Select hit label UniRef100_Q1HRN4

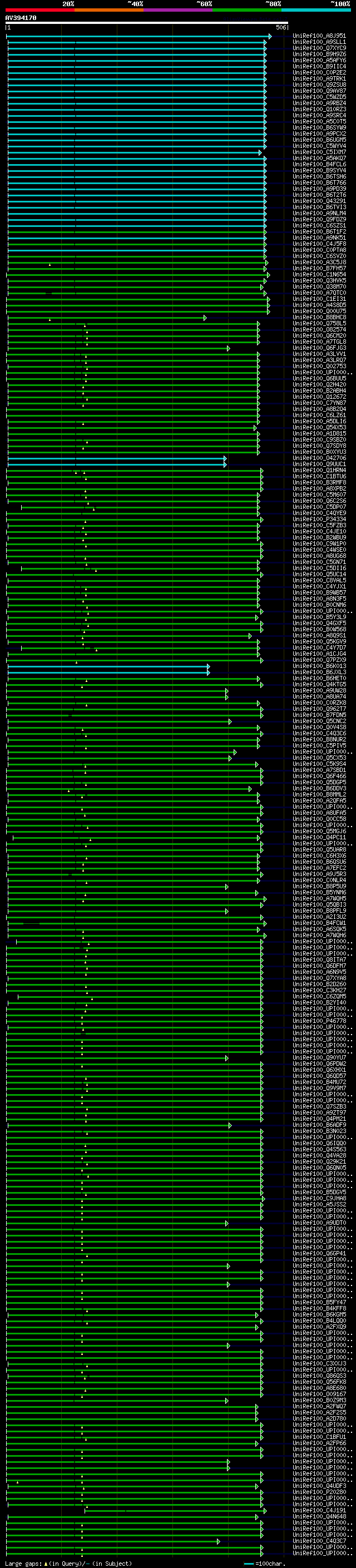319,471
